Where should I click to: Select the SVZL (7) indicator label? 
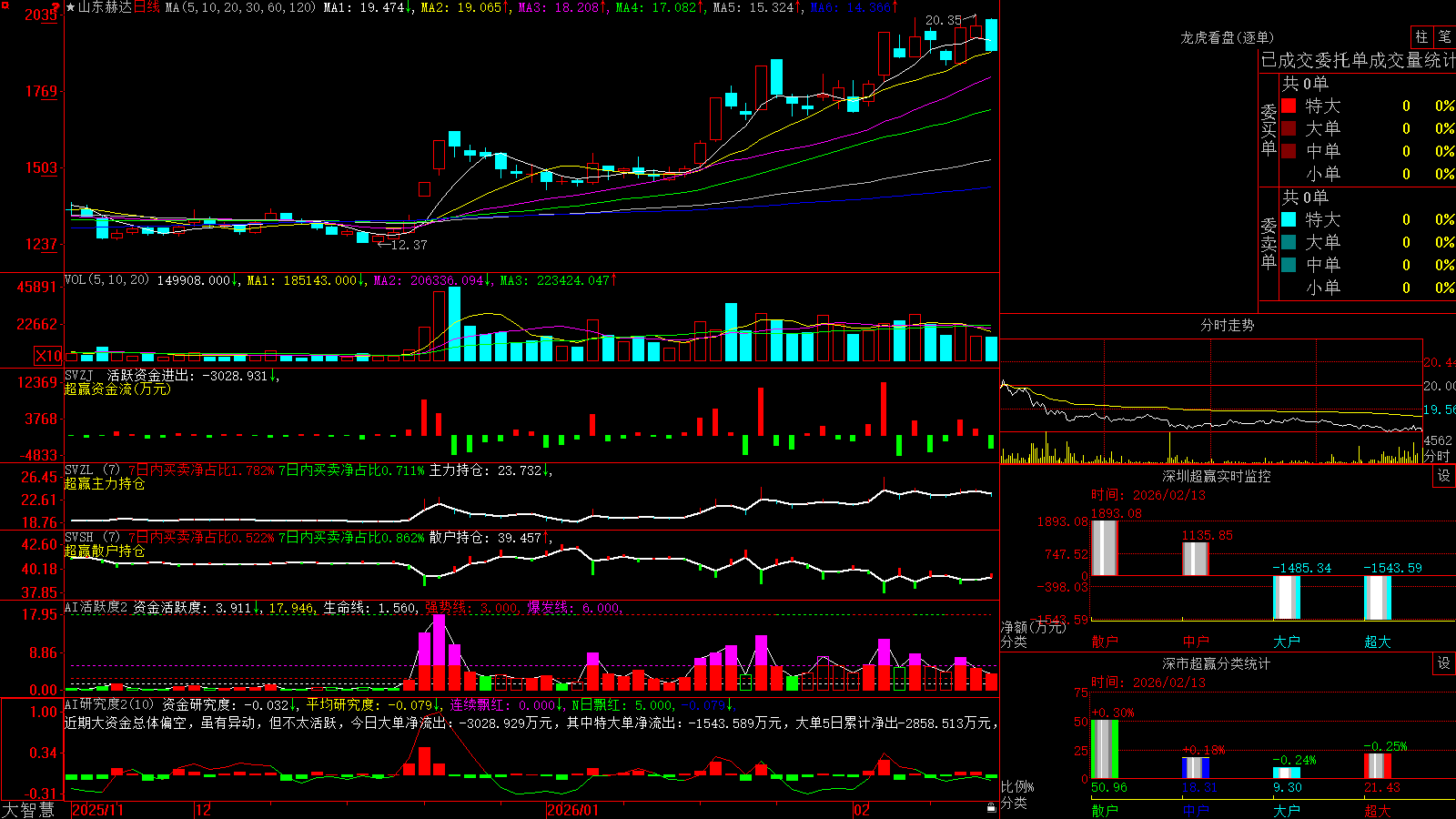tap(93, 470)
